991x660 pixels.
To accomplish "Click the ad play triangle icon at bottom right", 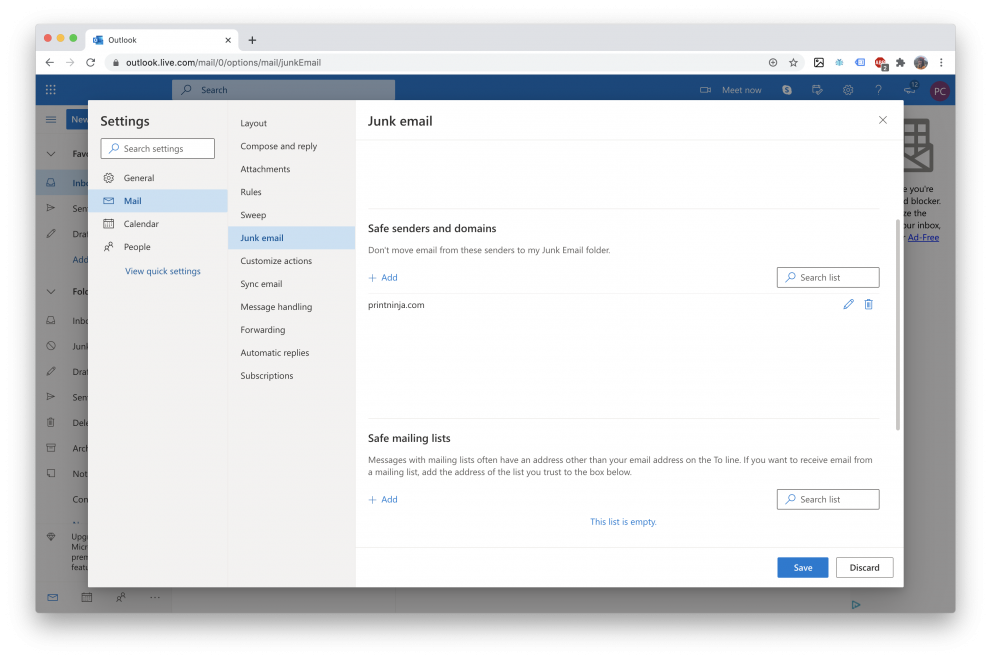I will click(855, 605).
